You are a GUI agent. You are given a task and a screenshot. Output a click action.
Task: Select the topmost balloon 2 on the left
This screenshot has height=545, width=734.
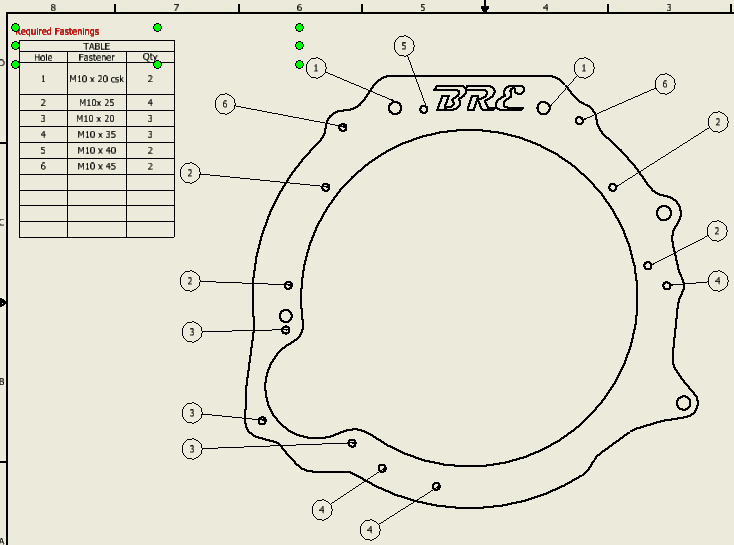190,173
